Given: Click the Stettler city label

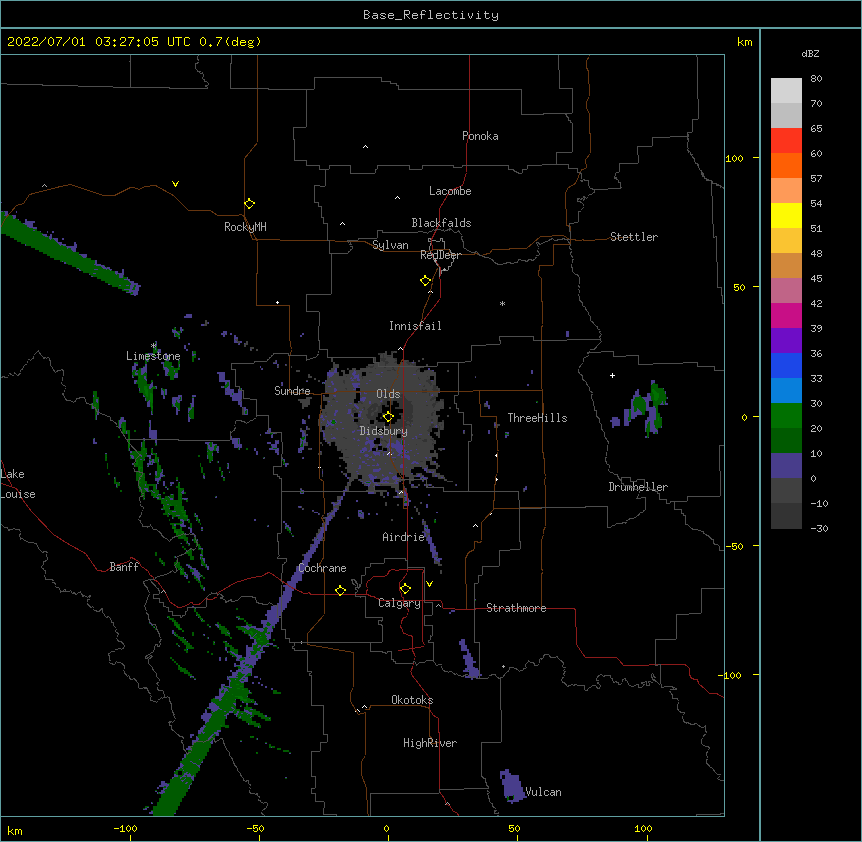Looking at the screenshot, I should [634, 237].
